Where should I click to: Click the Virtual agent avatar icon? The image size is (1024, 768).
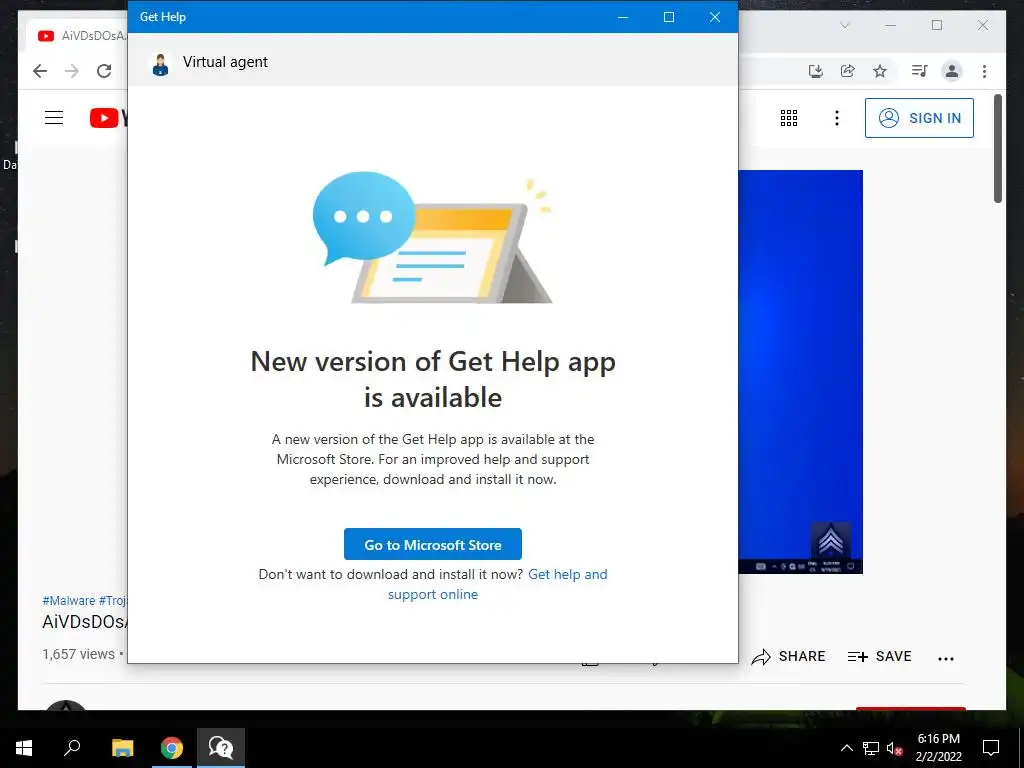(160, 64)
